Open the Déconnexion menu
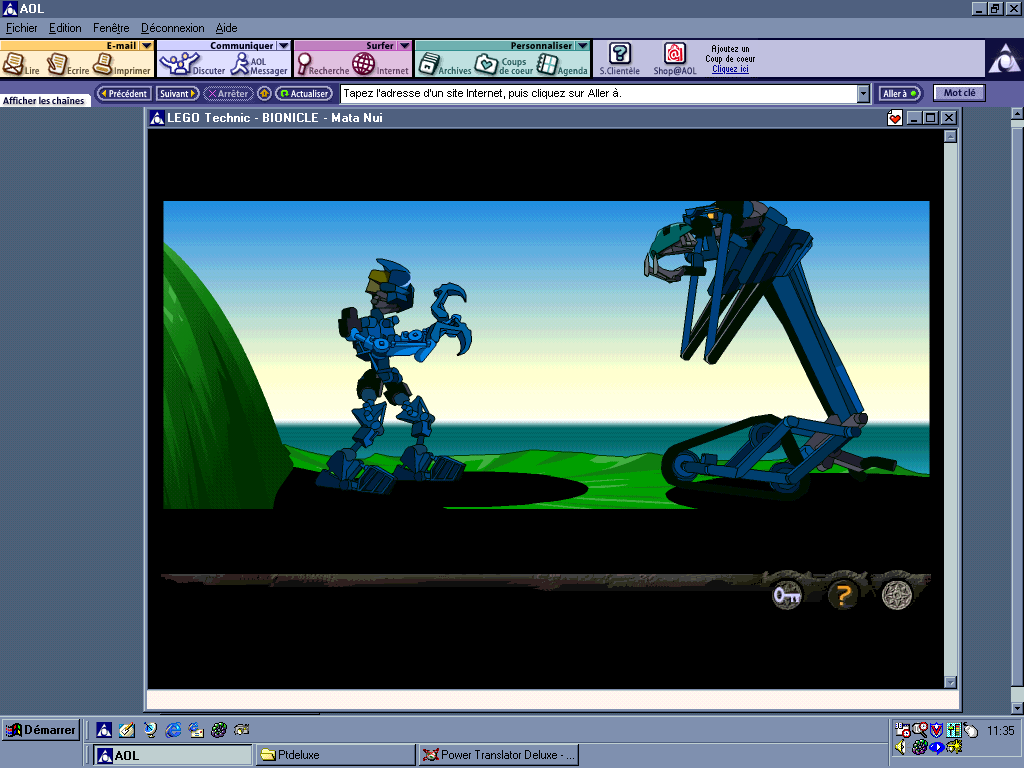The width and height of the screenshot is (1024, 768). click(172, 28)
